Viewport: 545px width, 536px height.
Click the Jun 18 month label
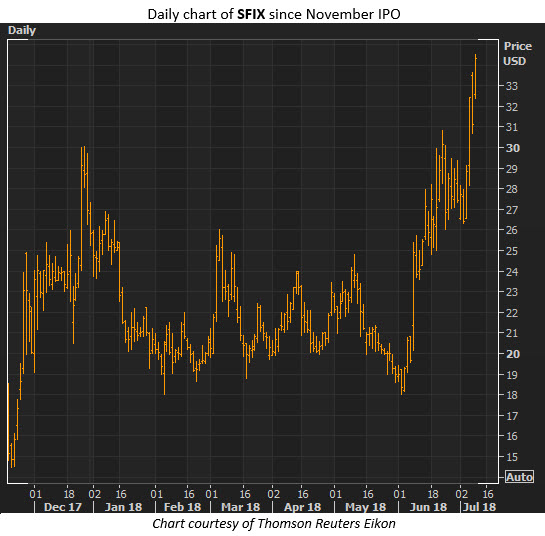click(428, 507)
